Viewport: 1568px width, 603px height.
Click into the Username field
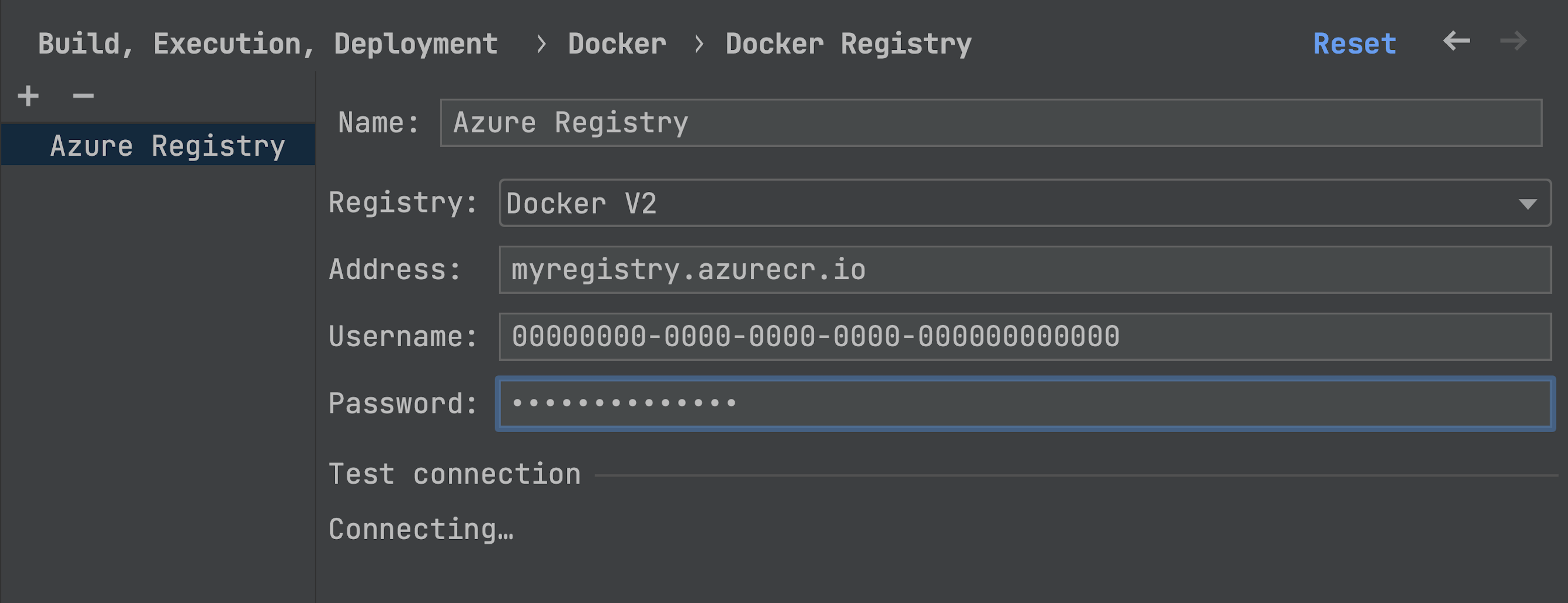1024,337
